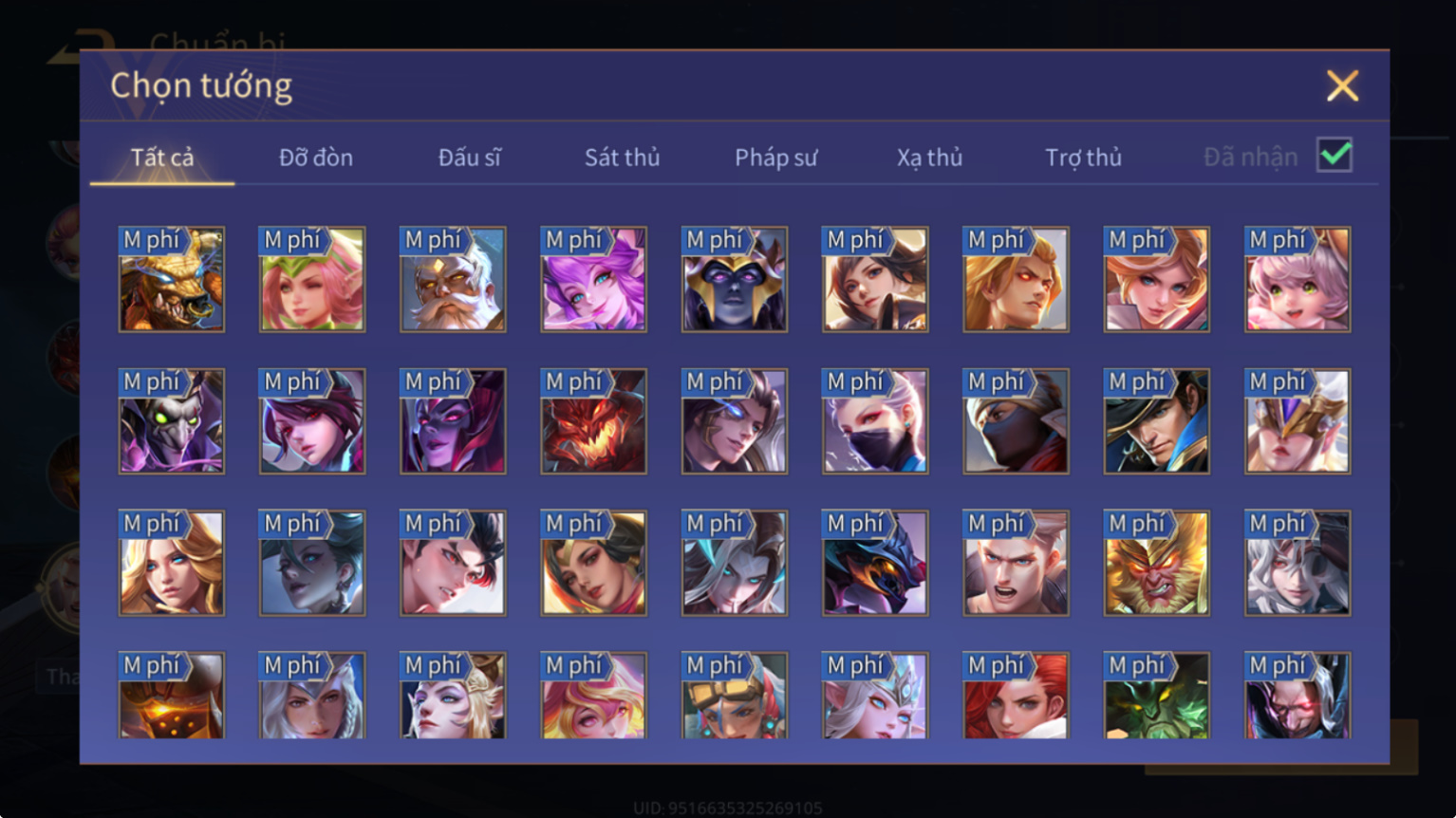
Task: Show the Pháp sư hero list
Action: coord(775,158)
